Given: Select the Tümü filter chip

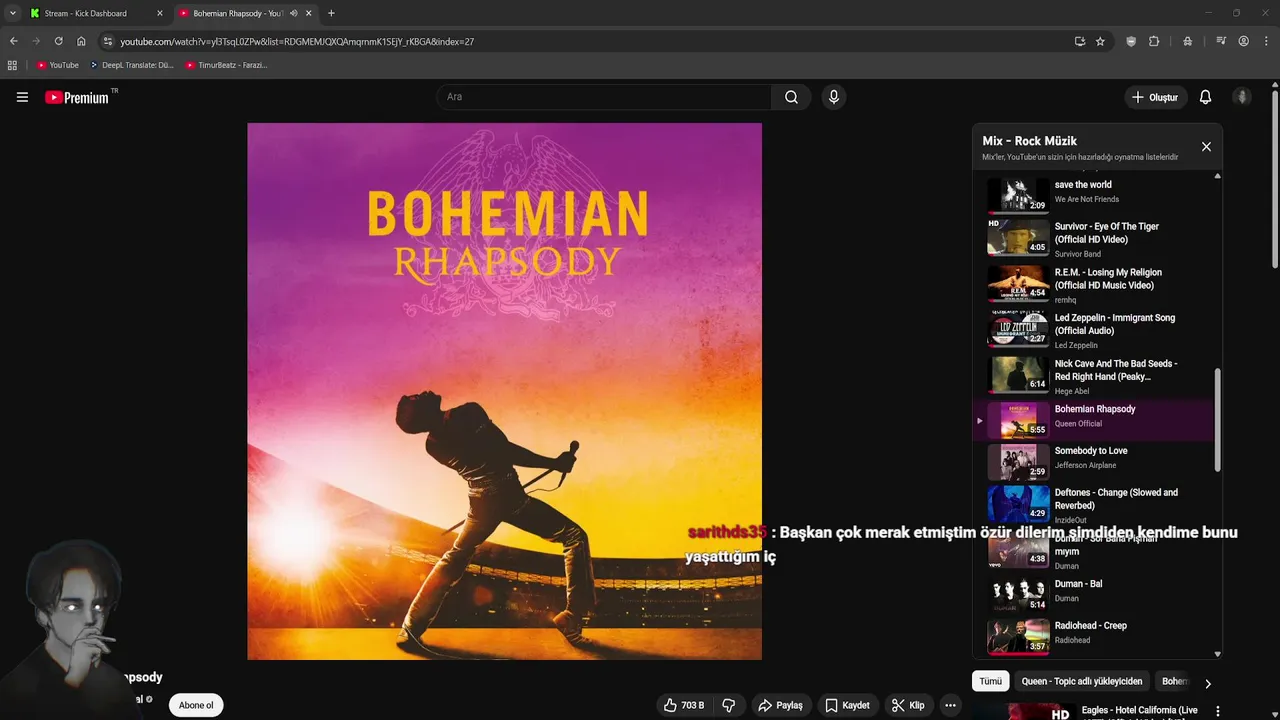Looking at the screenshot, I should tap(990, 681).
